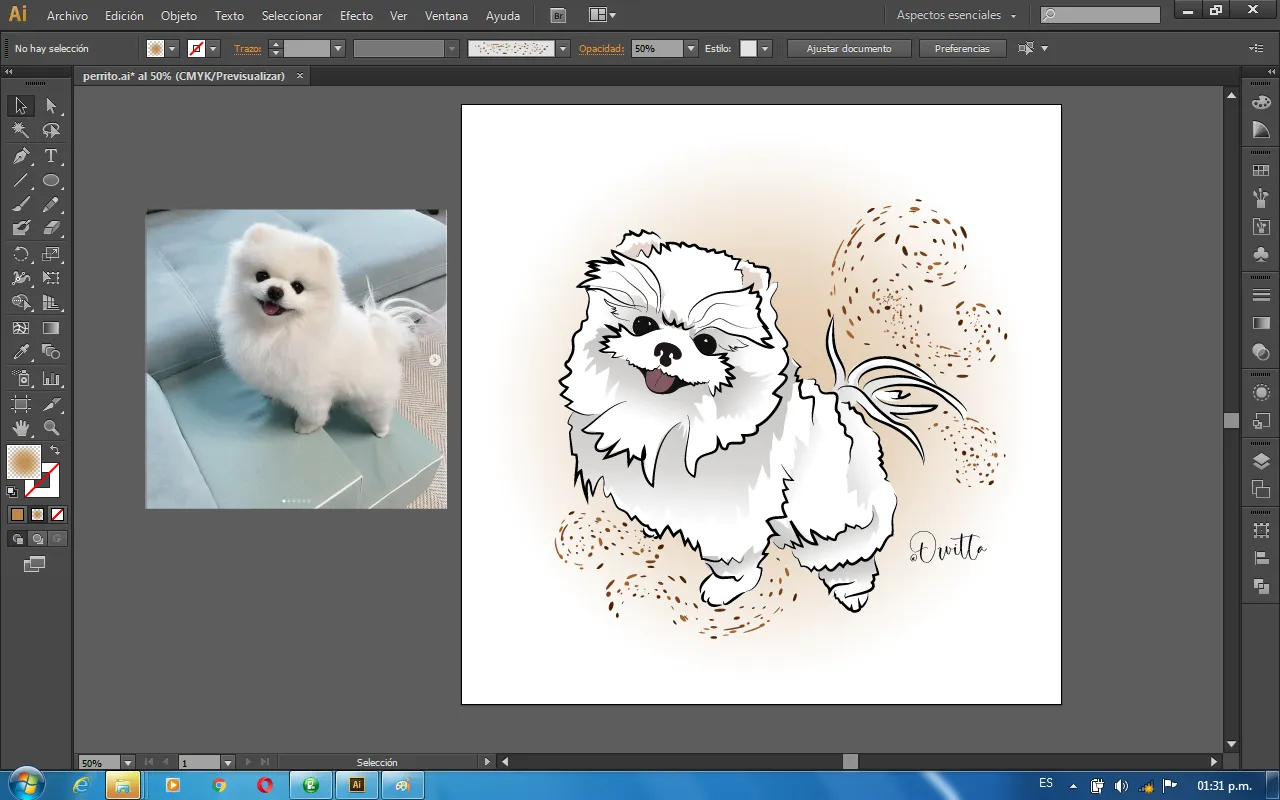
Task: Open the Brushes panel in right dock
Action: [1261, 199]
